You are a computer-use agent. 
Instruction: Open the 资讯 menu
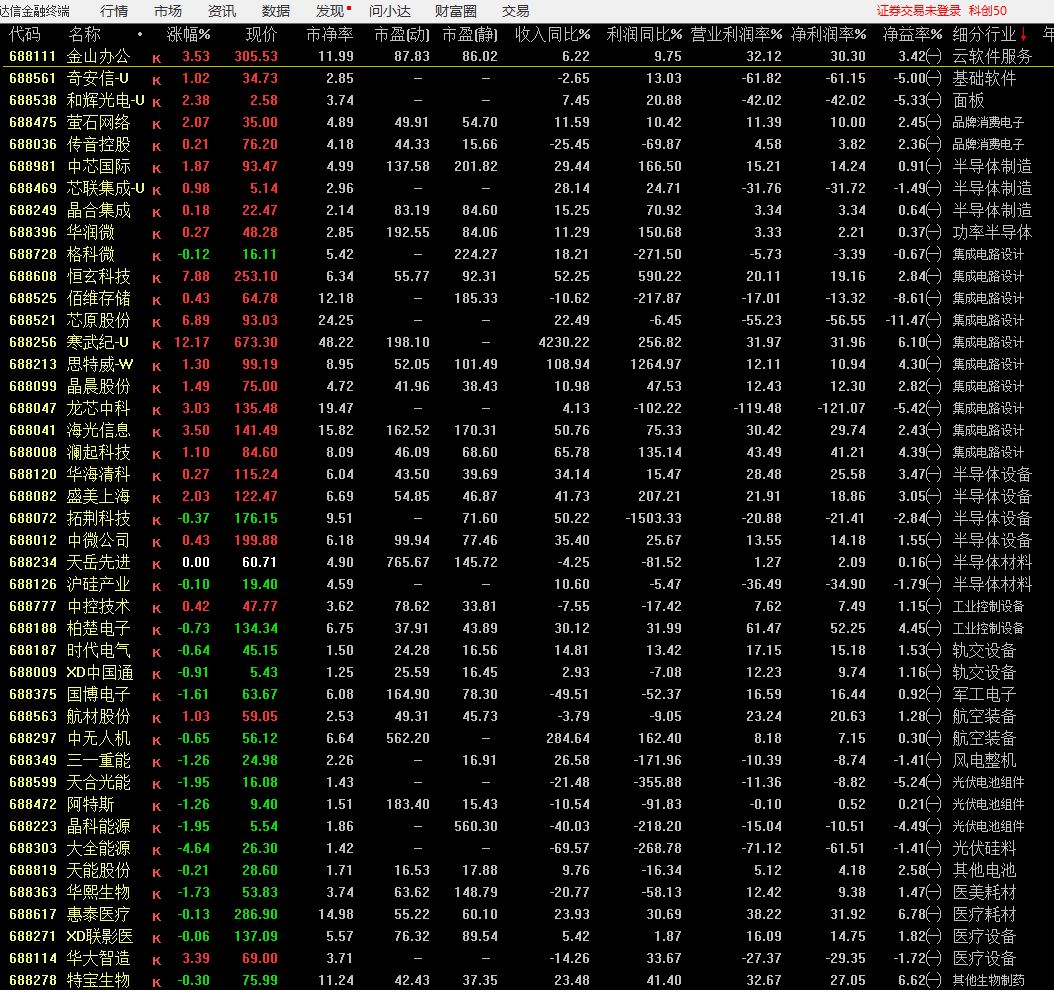222,11
